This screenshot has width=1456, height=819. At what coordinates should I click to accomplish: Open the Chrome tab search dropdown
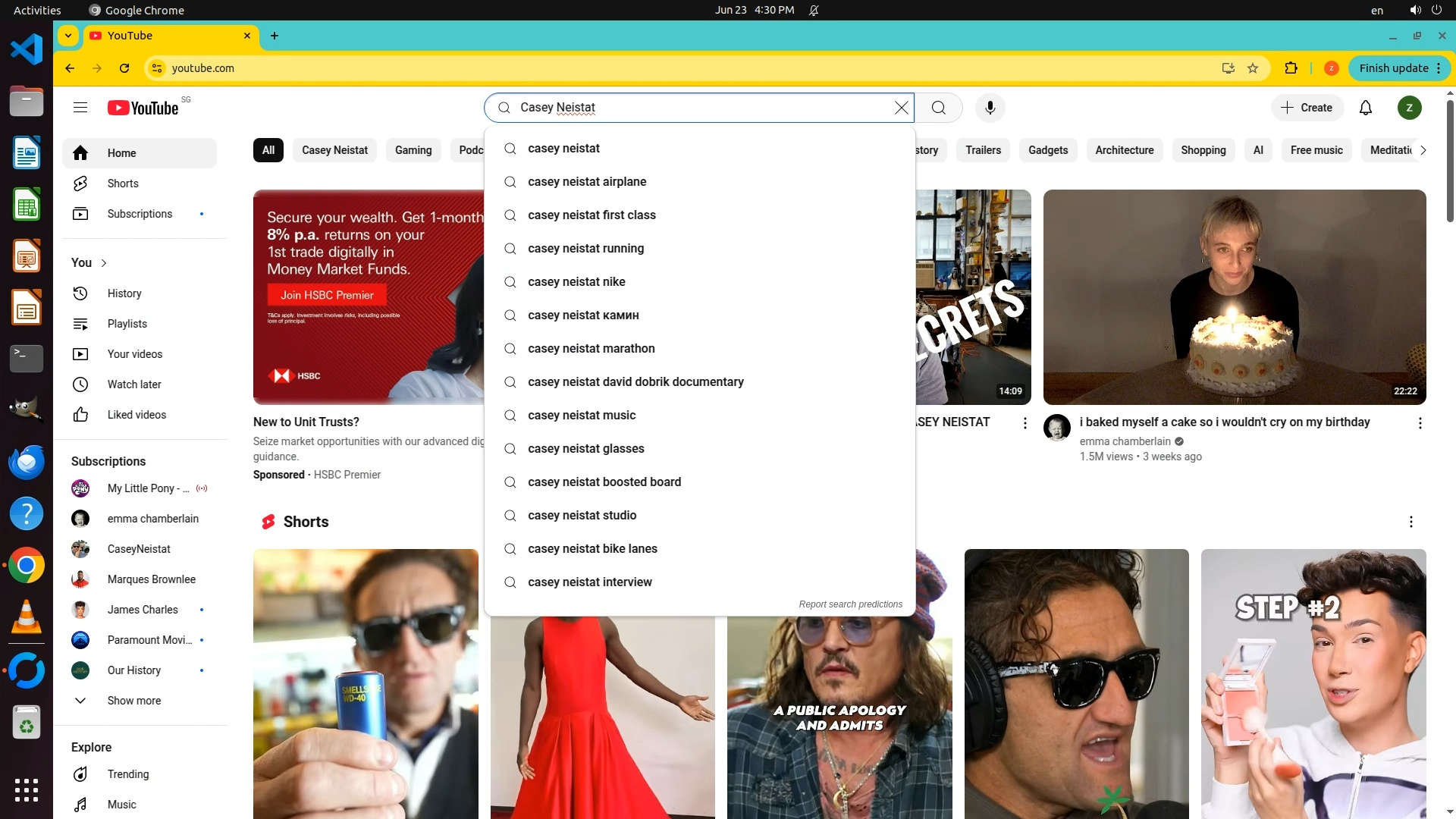(68, 36)
